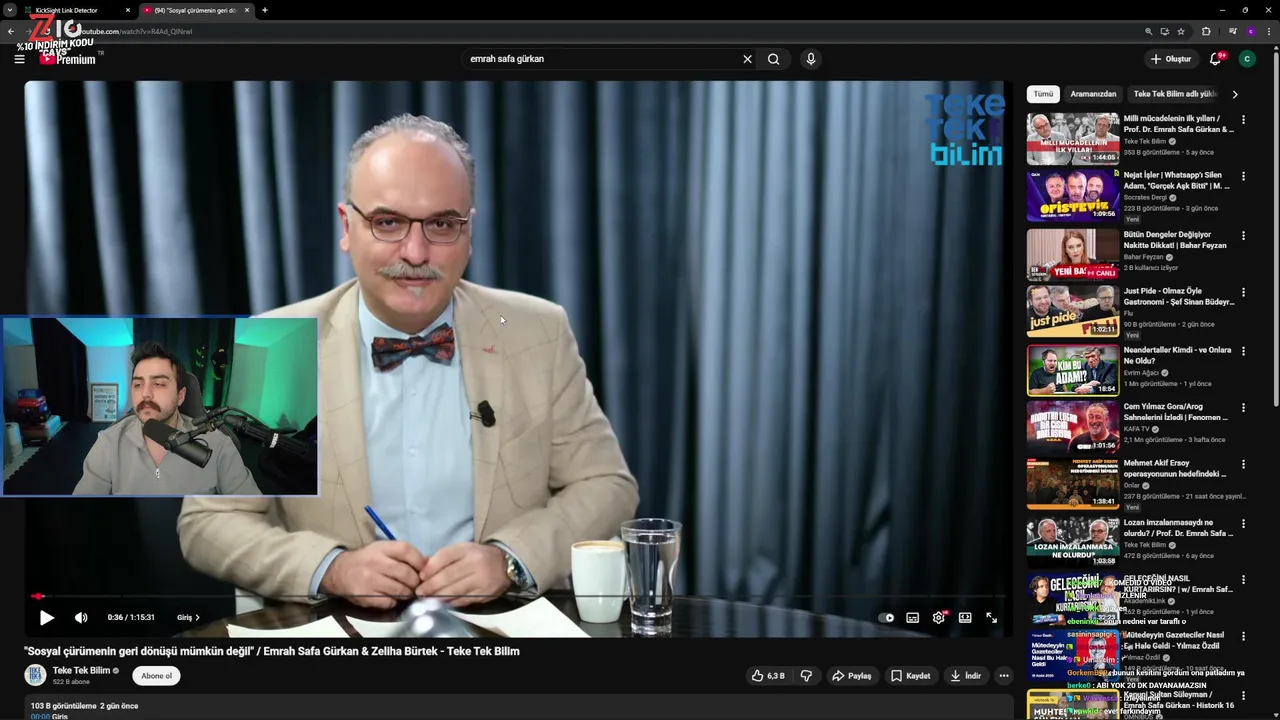Viewport: 1280px width, 720px height.
Task: Open options for Neandertaller Kimdi video
Action: click(x=1244, y=351)
